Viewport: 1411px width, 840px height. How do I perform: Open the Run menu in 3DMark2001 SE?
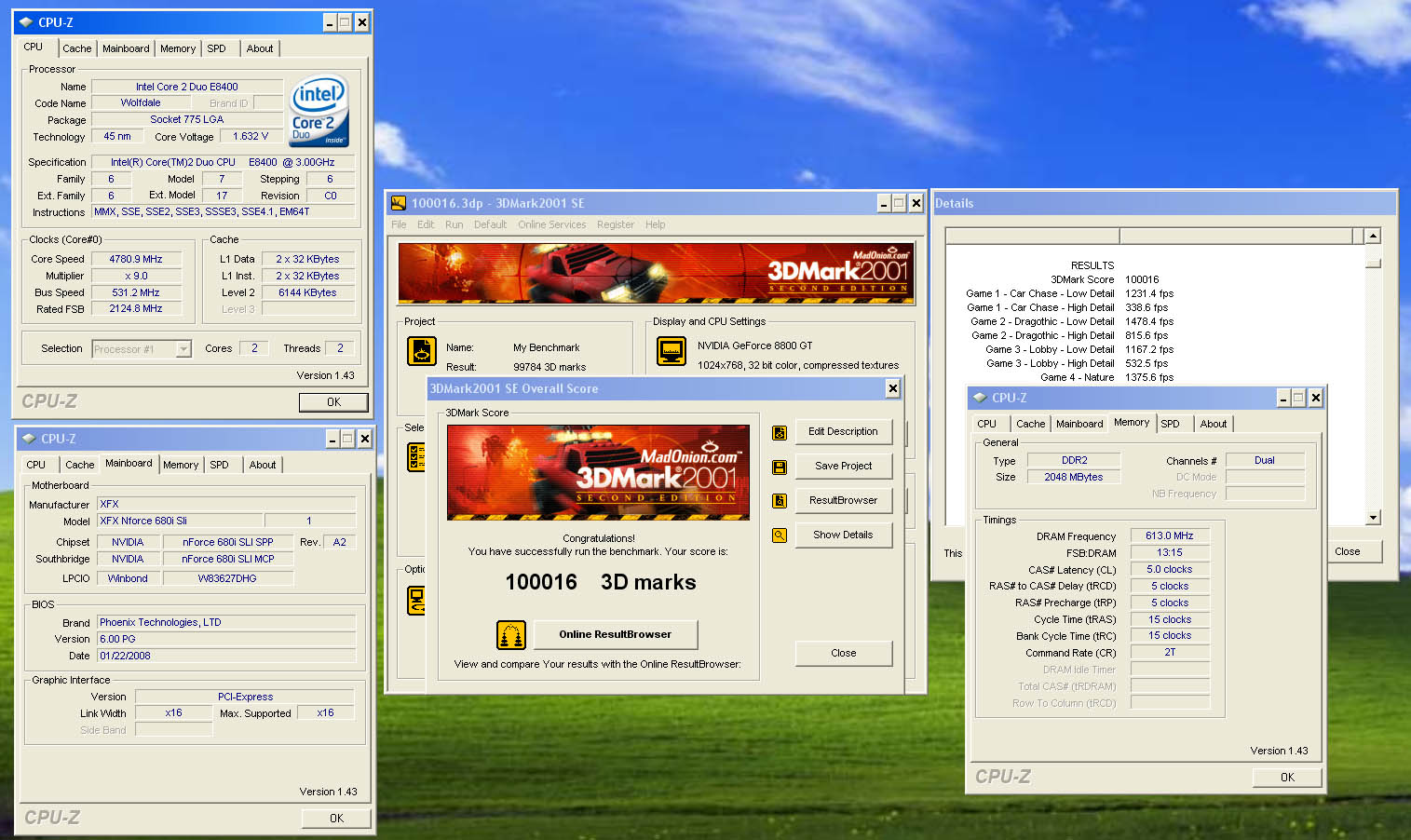[455, 224]
